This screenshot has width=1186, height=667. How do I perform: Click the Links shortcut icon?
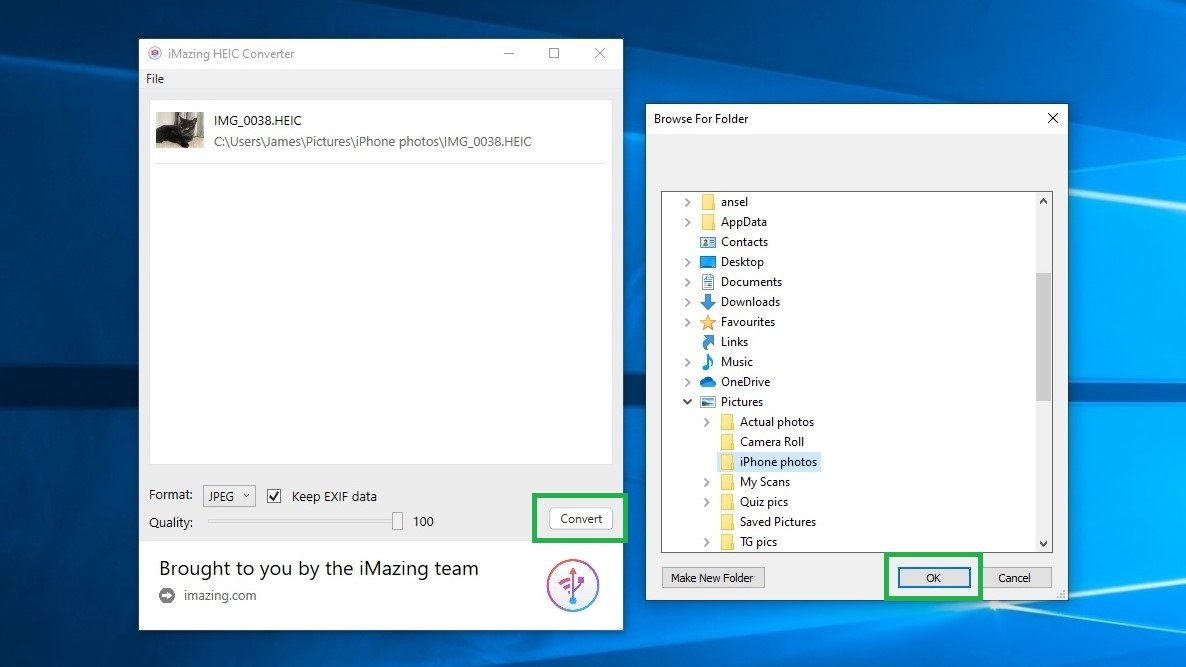(710, 341)
